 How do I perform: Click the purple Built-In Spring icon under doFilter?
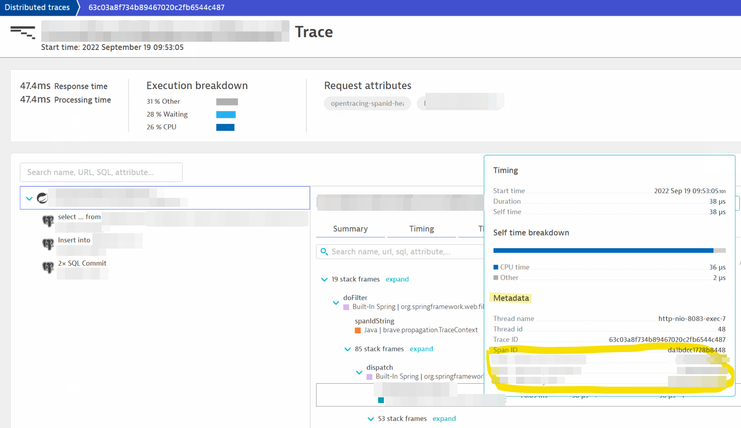click(x=347, y=307)
